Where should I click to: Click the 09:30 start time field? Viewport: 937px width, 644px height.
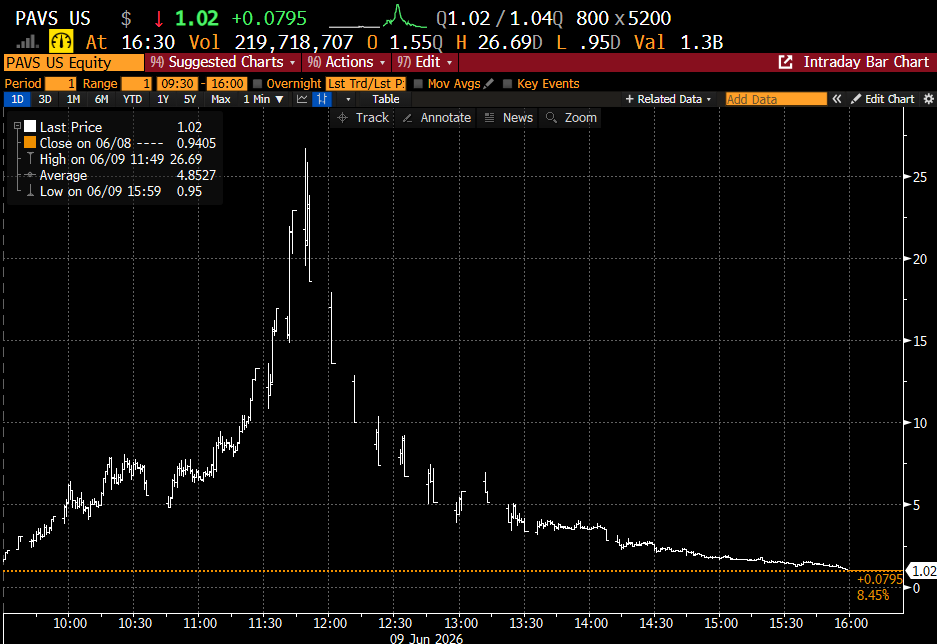[177, 84]
